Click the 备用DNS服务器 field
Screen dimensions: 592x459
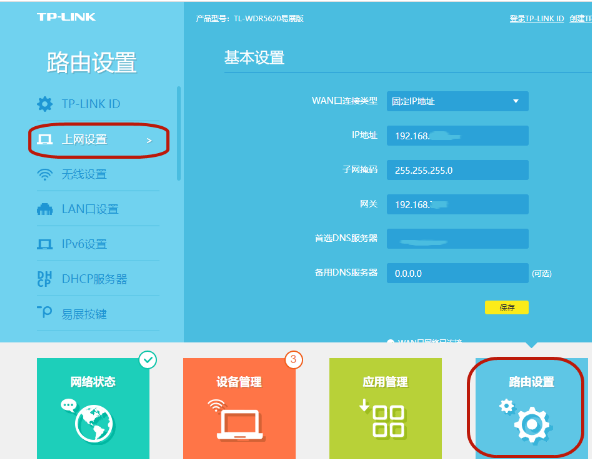coord(458,273)
